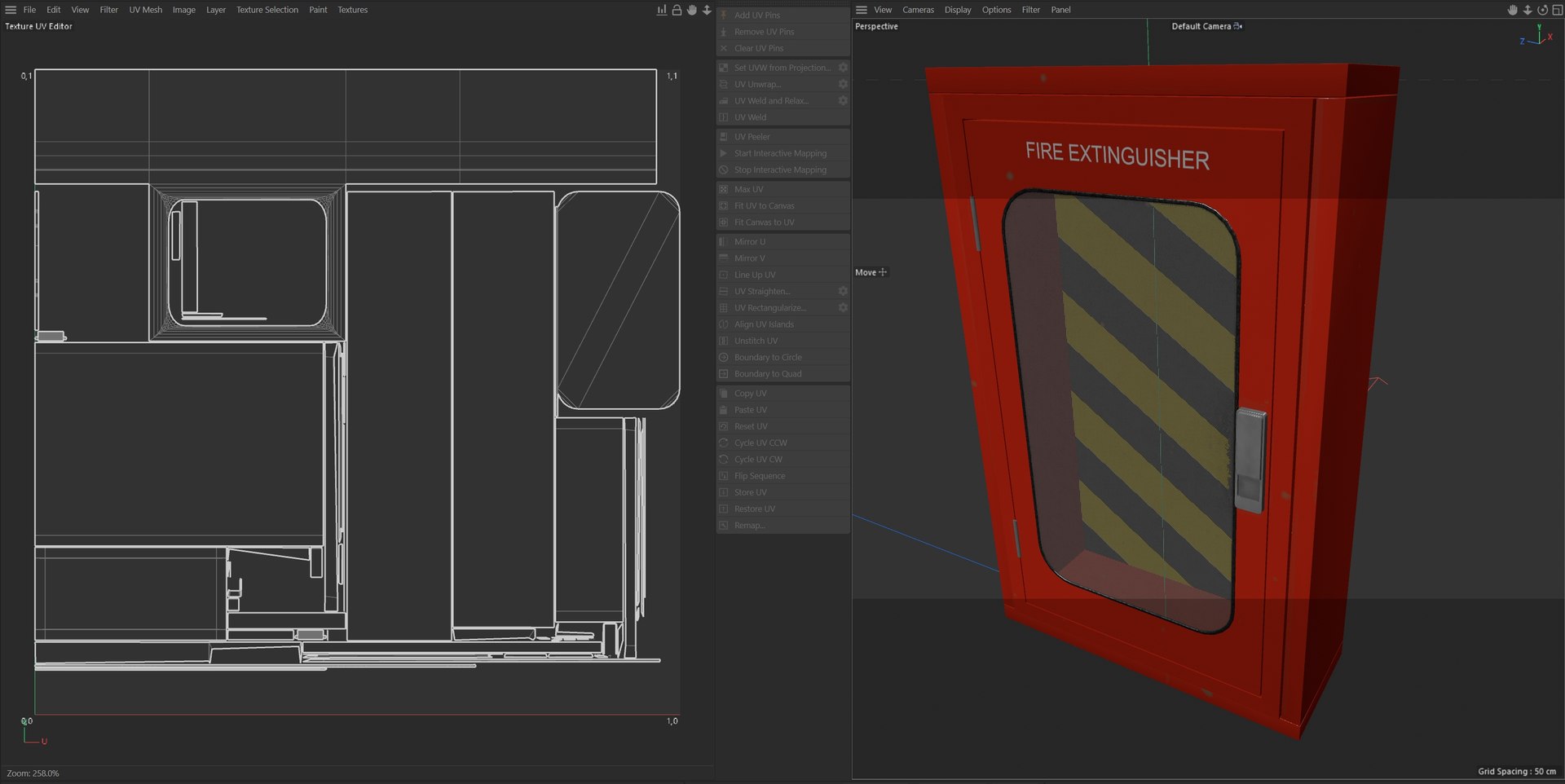Viewport: 1565px width, 784px height.
Task: Click Store UV command
Action: click(783, 492)
